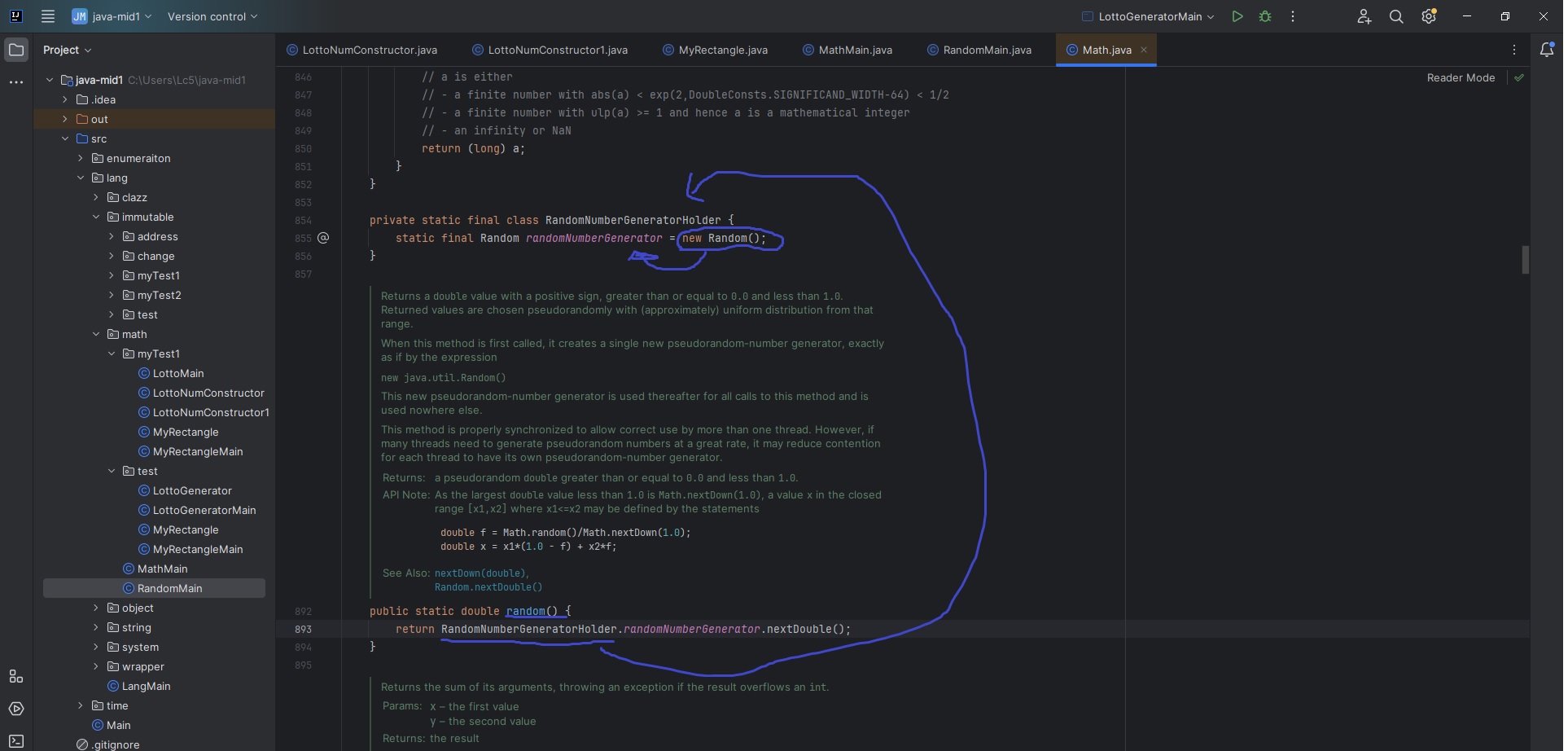The height and width of the screenshot is (751, 1568).
Task: Open the toolbar more actions menu
Action: [1293, 16]
